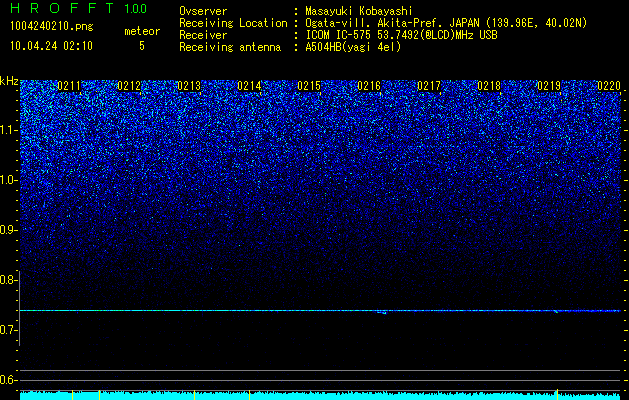This screenshot has width=629, height=400.
Task: Click the 0.7 frequency axis label
Action: pyautogui.click(x=8, y=330)
